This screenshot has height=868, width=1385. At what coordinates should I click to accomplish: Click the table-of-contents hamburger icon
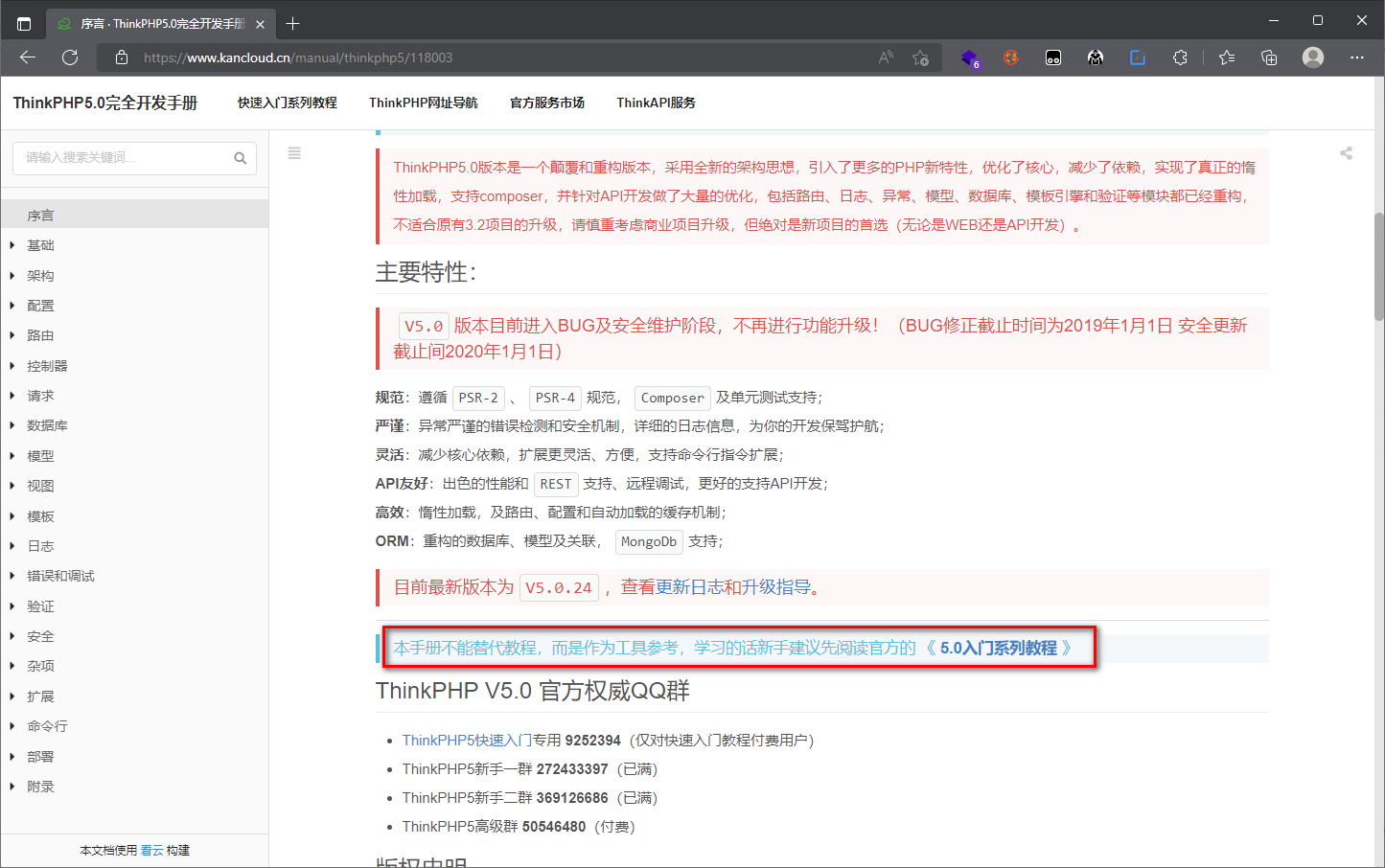(293, 152)
